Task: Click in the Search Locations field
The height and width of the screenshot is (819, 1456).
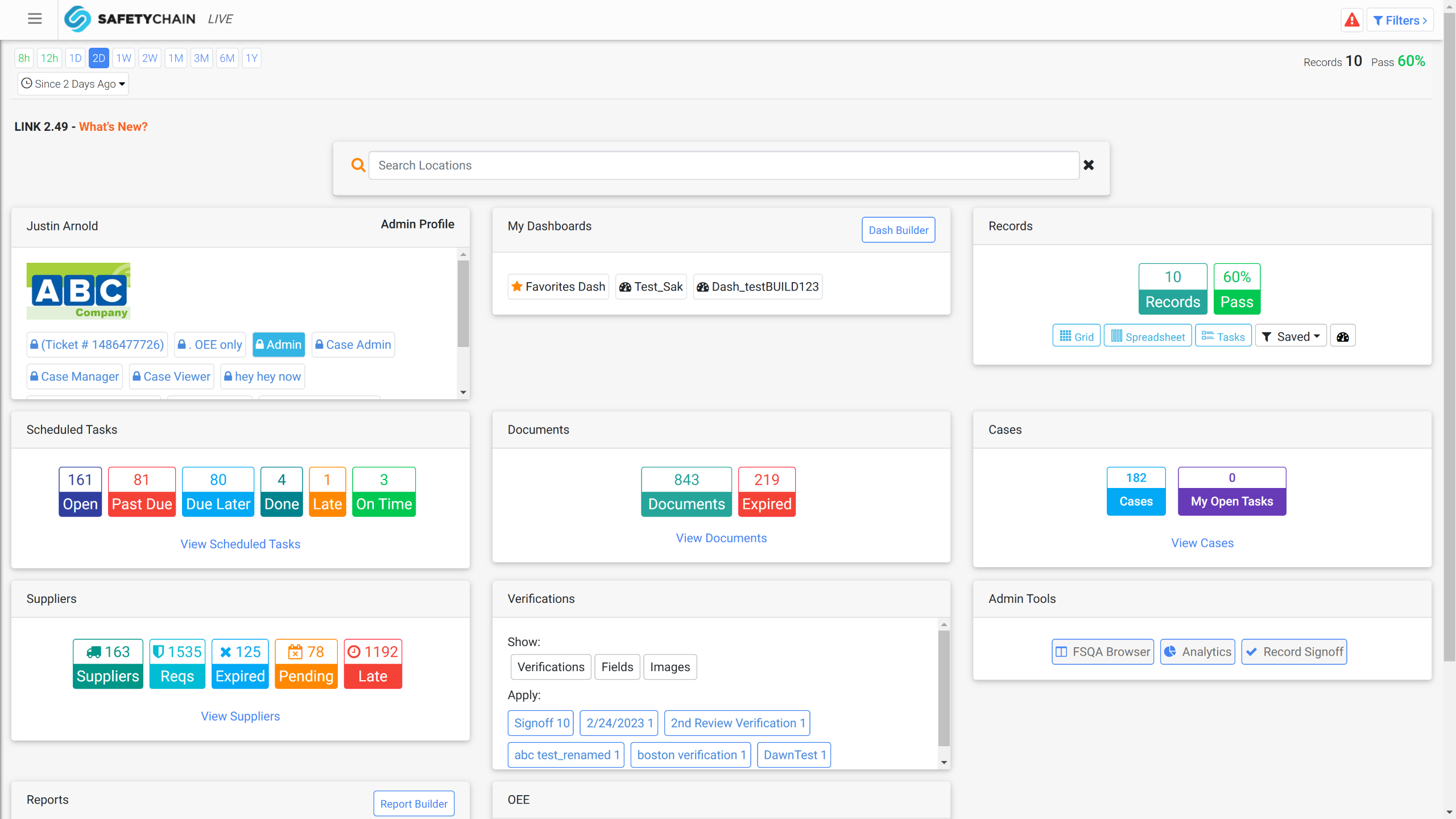Action: point(723,165)
